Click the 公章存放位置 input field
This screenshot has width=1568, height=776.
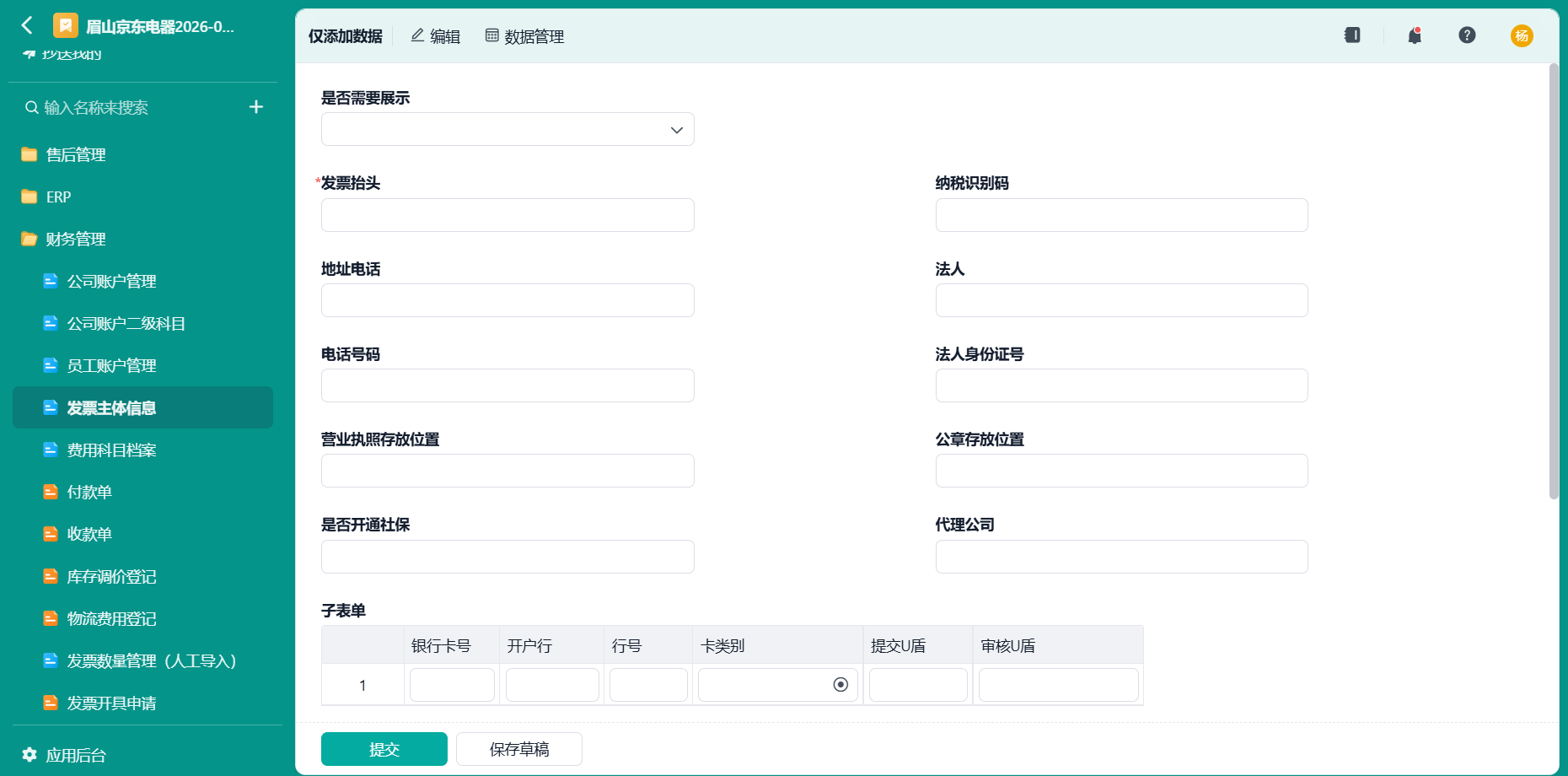(1122, 471)
